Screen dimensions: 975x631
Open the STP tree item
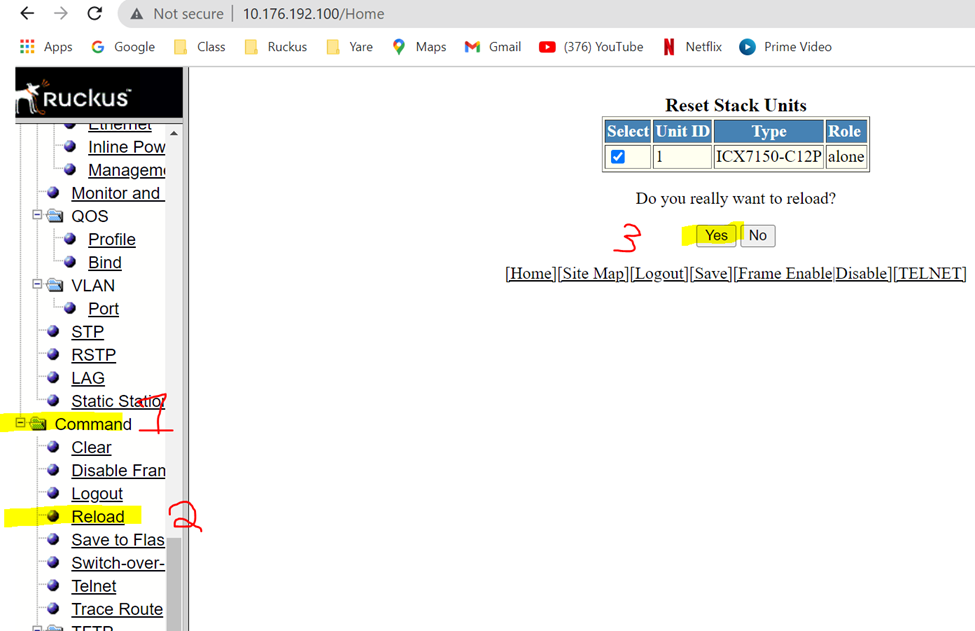(87, 332)
